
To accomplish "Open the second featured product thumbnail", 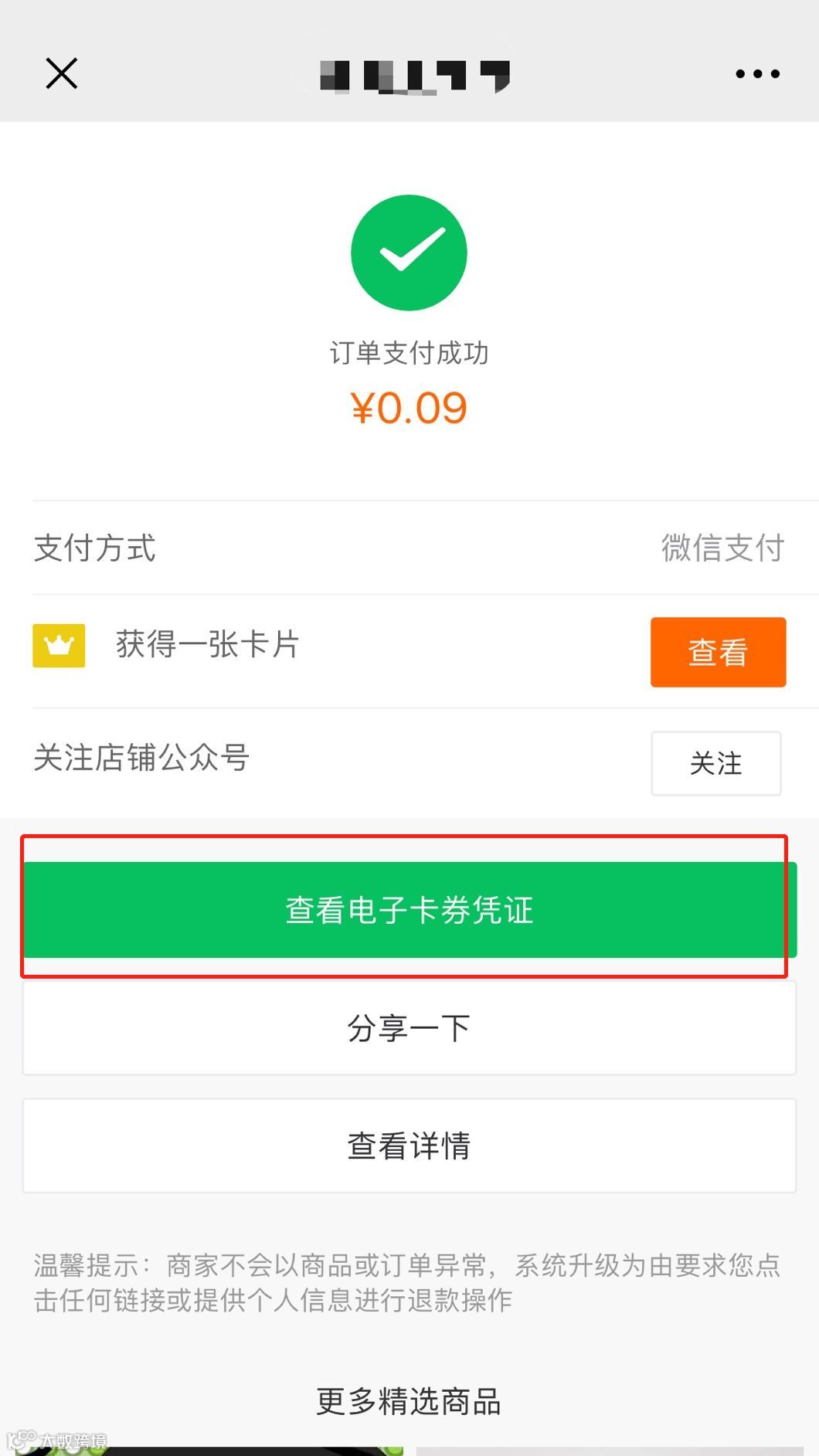I will (x=610, y=1451).
